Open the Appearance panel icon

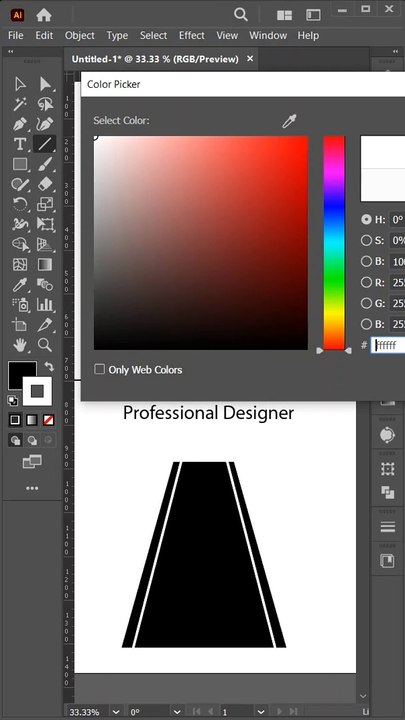[388, 434]
